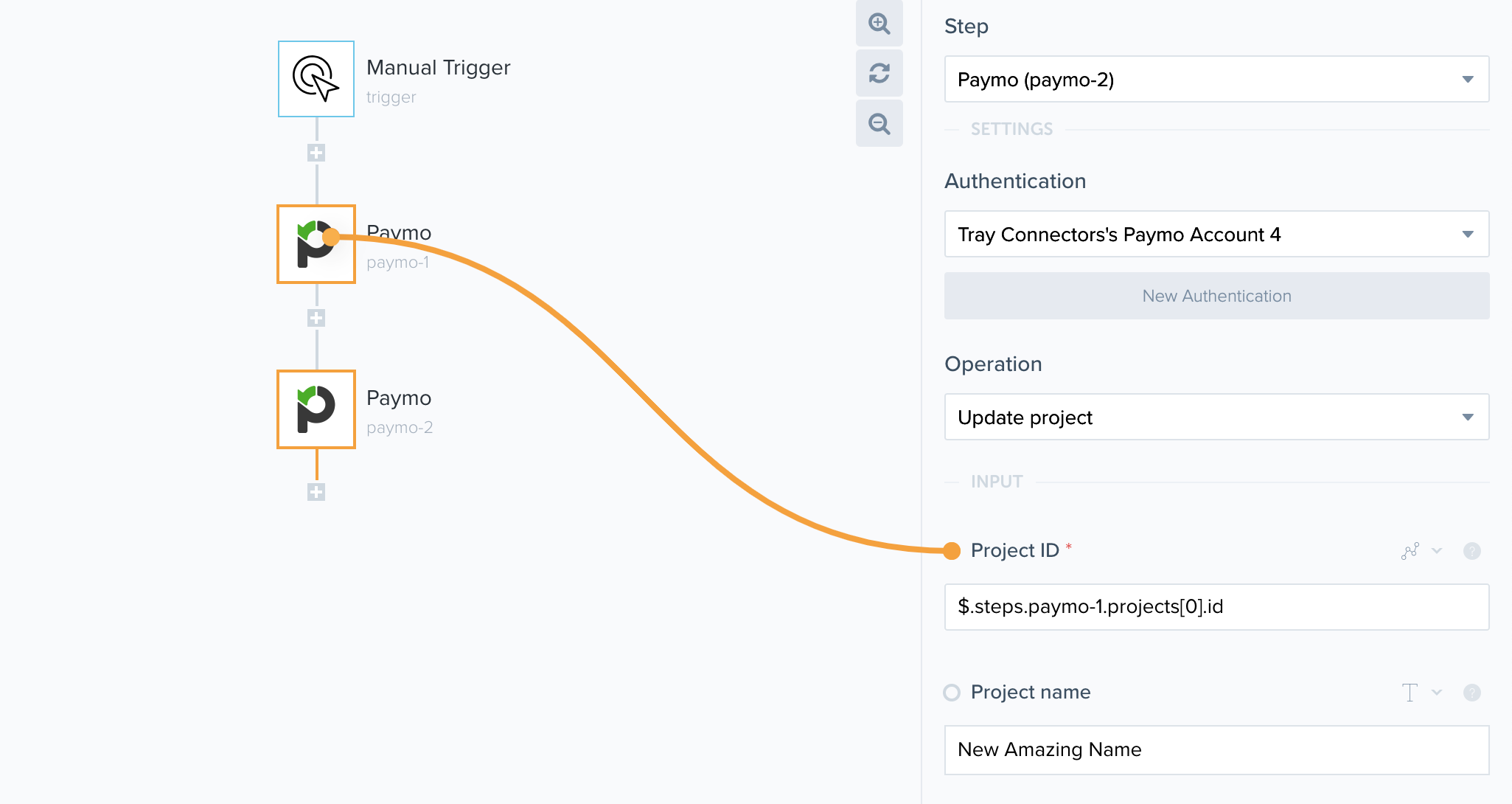
Task: Select the paymo-2 Paymo step
Action: pos(316,409)
